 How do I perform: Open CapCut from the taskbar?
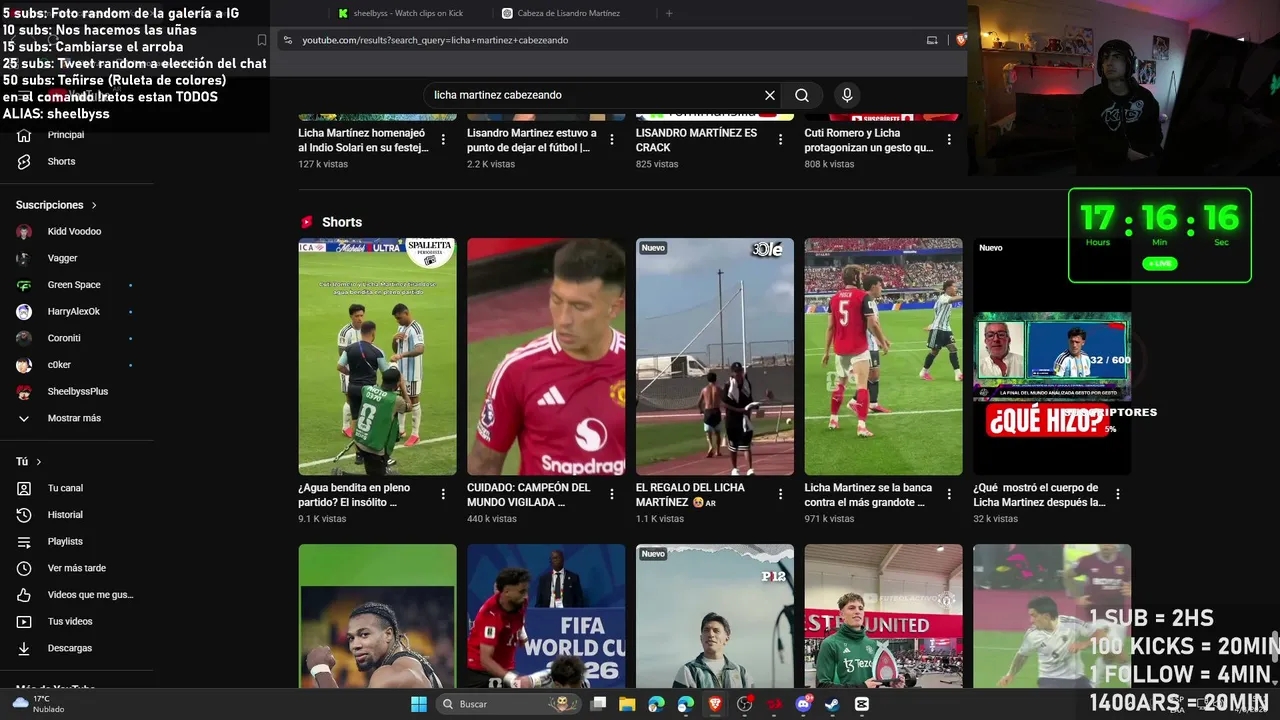tap(862, 704)
